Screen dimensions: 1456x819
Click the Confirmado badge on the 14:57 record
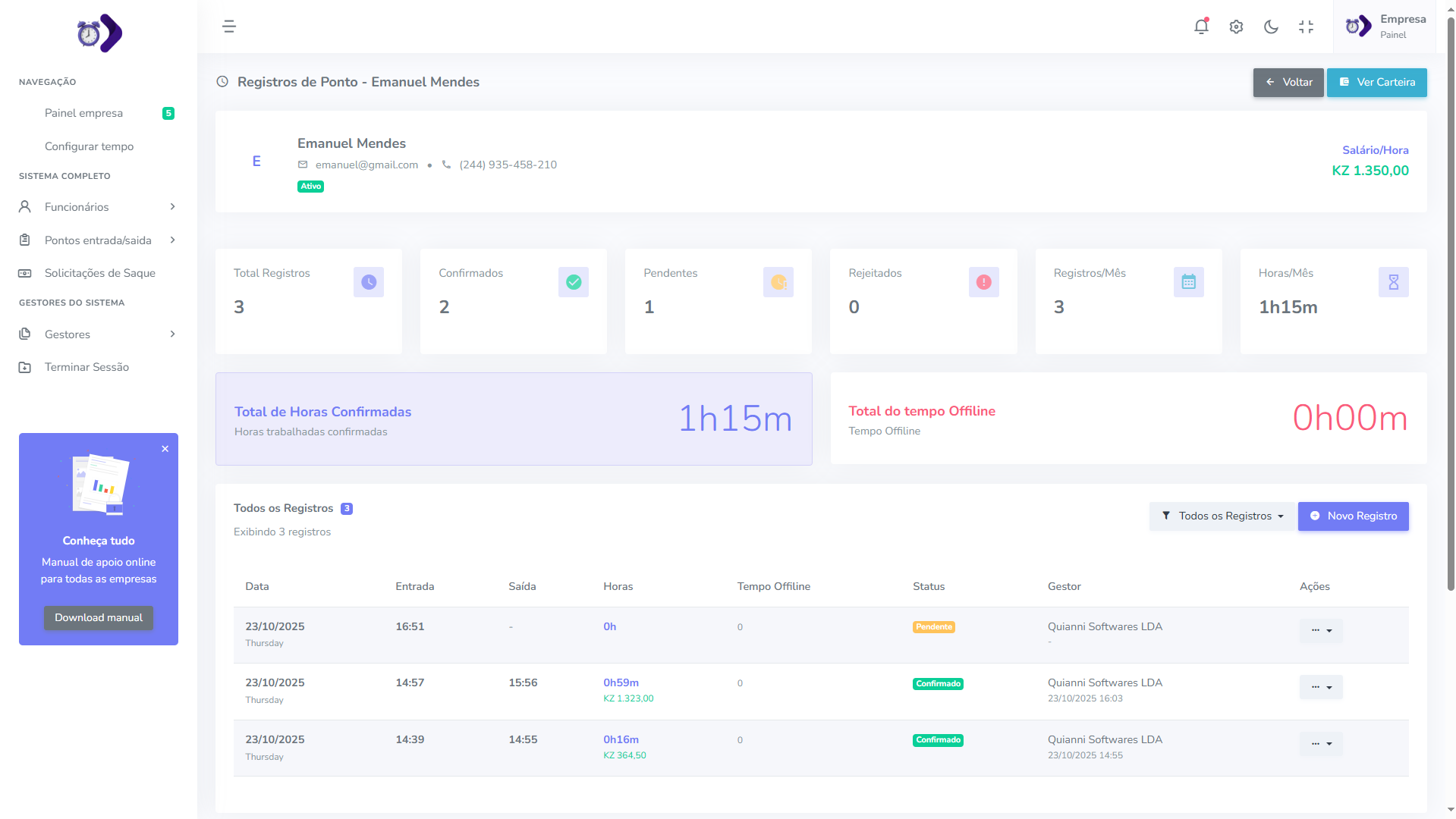point(938,683)
